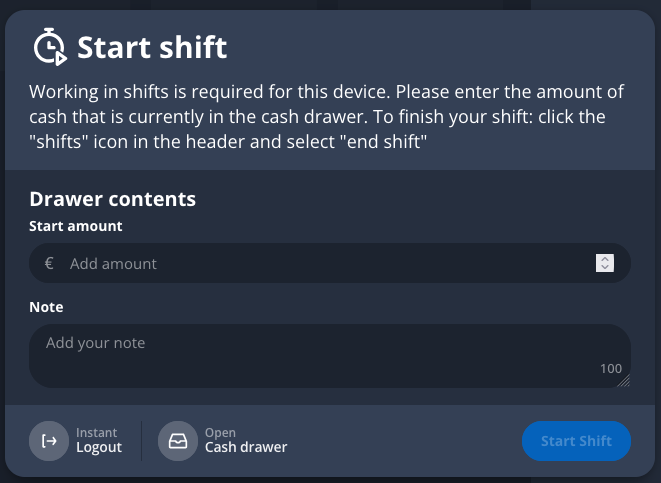Image resolution: width=661 pixels, height=483 pixels.
Task: Increase start amount with up arrow
Action: (x=604, y=259)
